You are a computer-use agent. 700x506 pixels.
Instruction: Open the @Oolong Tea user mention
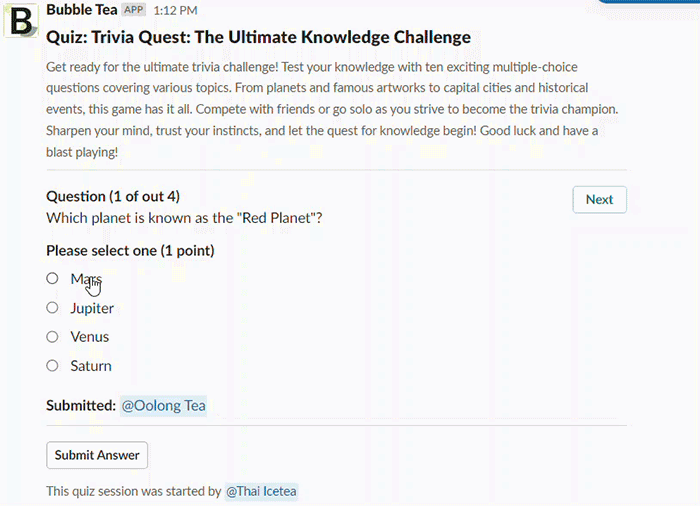coord(163,406)
